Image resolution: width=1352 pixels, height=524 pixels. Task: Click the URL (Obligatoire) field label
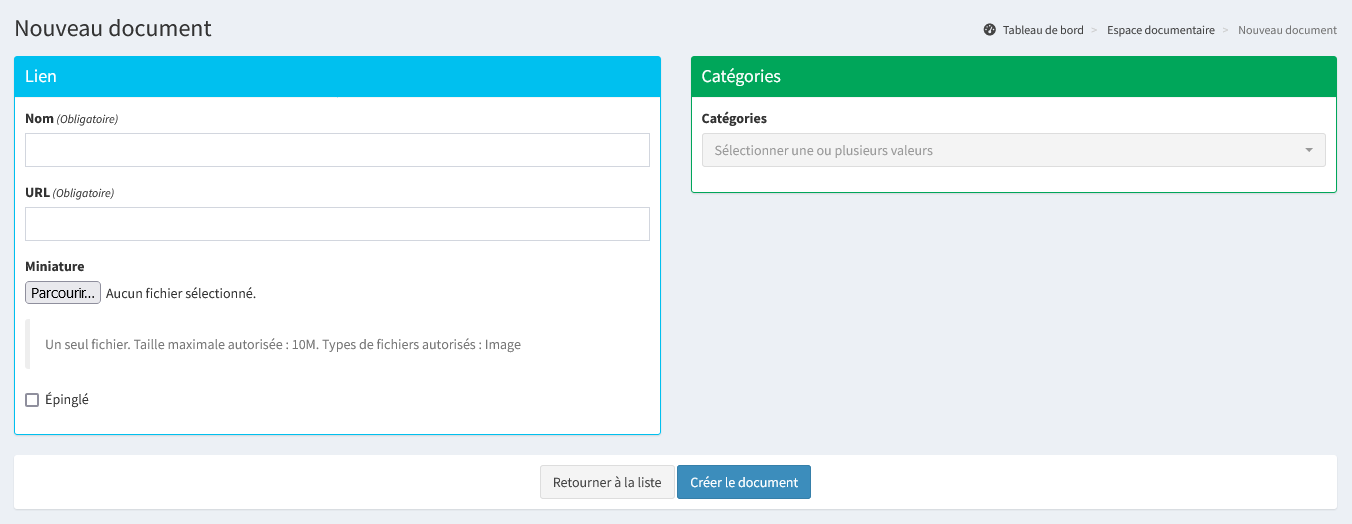69,193
